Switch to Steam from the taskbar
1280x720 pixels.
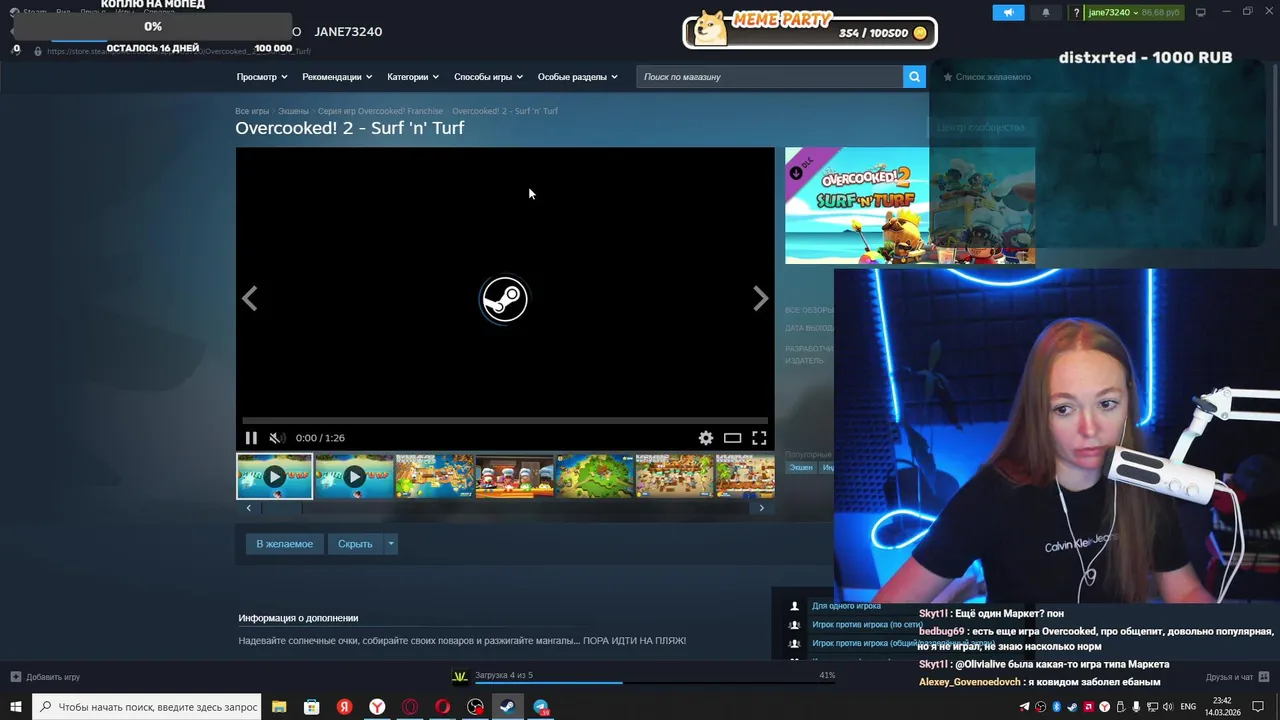[x=508, y=707]
